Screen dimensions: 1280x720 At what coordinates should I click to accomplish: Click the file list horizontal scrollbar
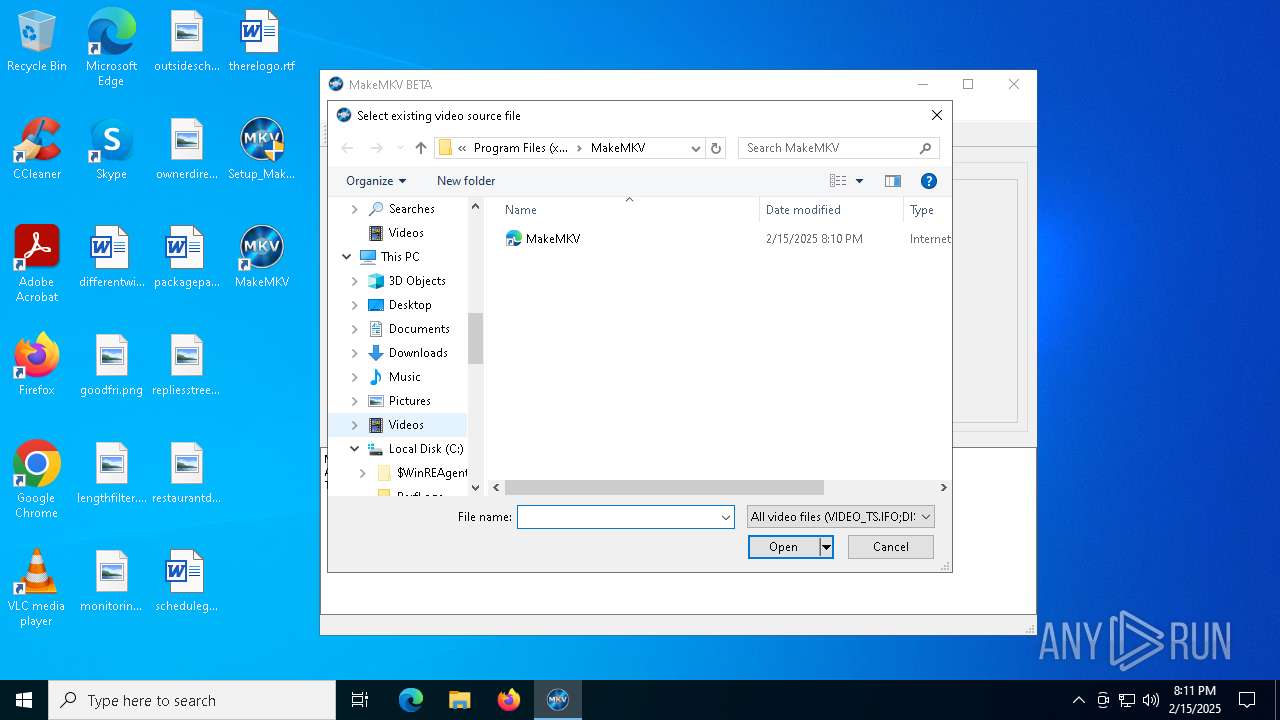pos(664,488)
